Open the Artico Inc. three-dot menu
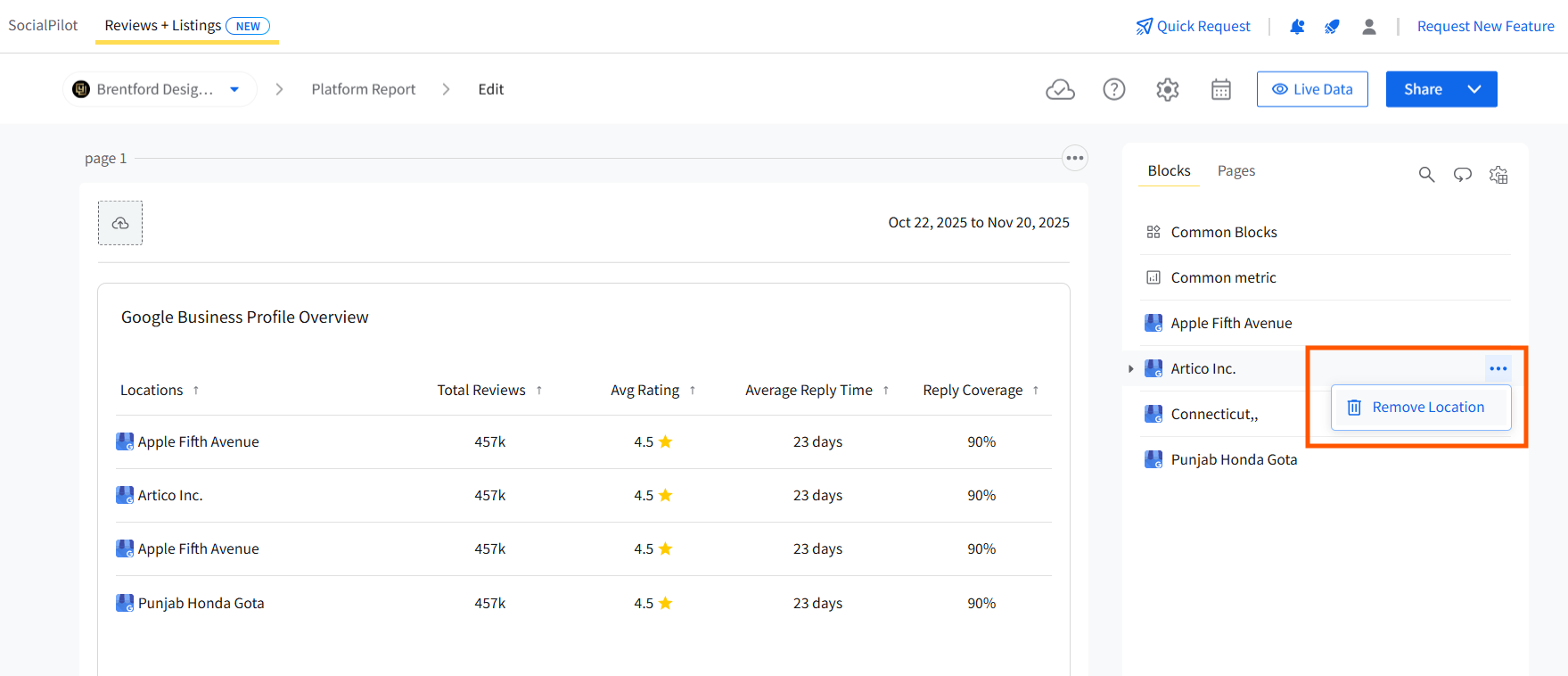The height and width of the screenshot is (676, 1568). pyautogui.click(x=1498, y=368)
